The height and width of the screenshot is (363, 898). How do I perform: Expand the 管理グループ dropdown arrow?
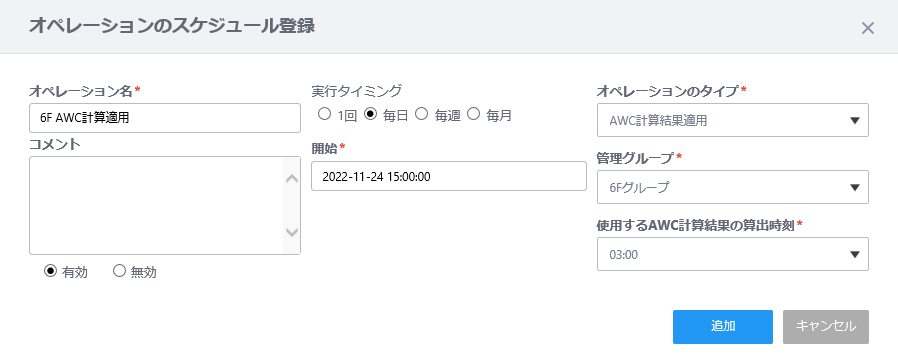pos(855,187)
